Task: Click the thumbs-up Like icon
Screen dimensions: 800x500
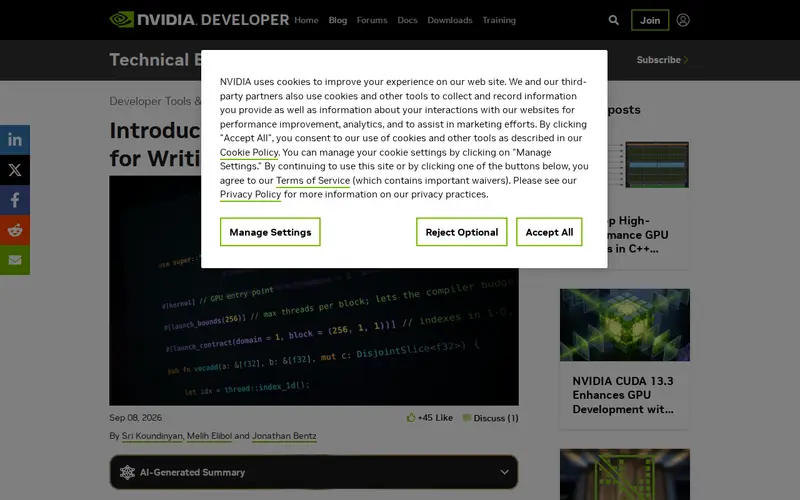Action: click(411, 417)
